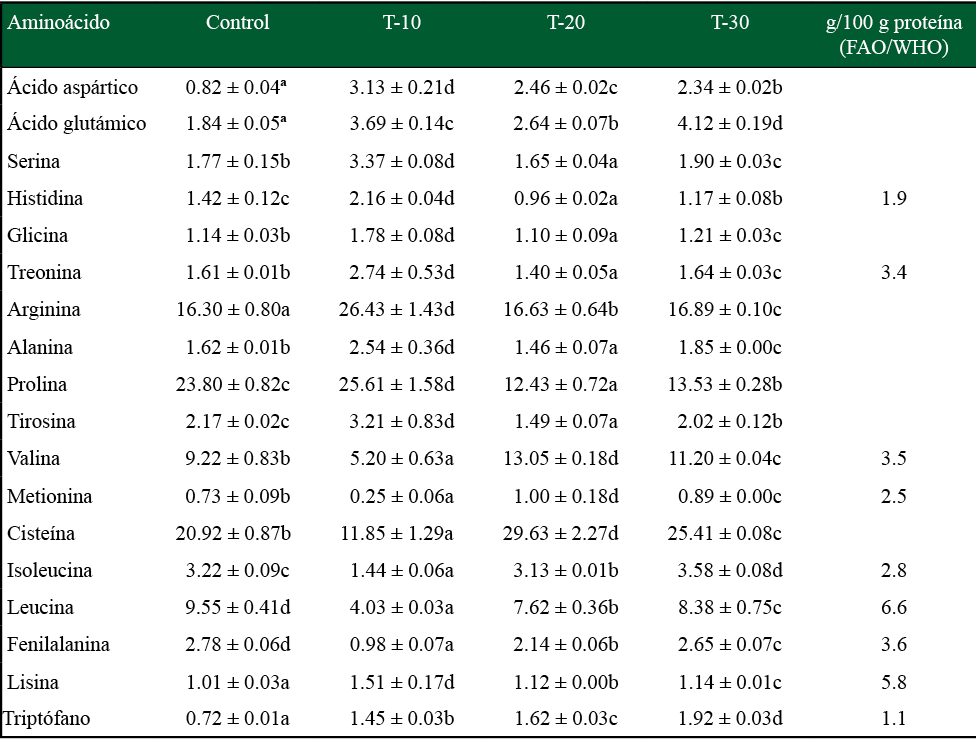Screen dimensions: 976x739
Task: Click the FAO/WHO value 5.8 for Lisina
Action: pyautogui.click(x=894, y=683)
